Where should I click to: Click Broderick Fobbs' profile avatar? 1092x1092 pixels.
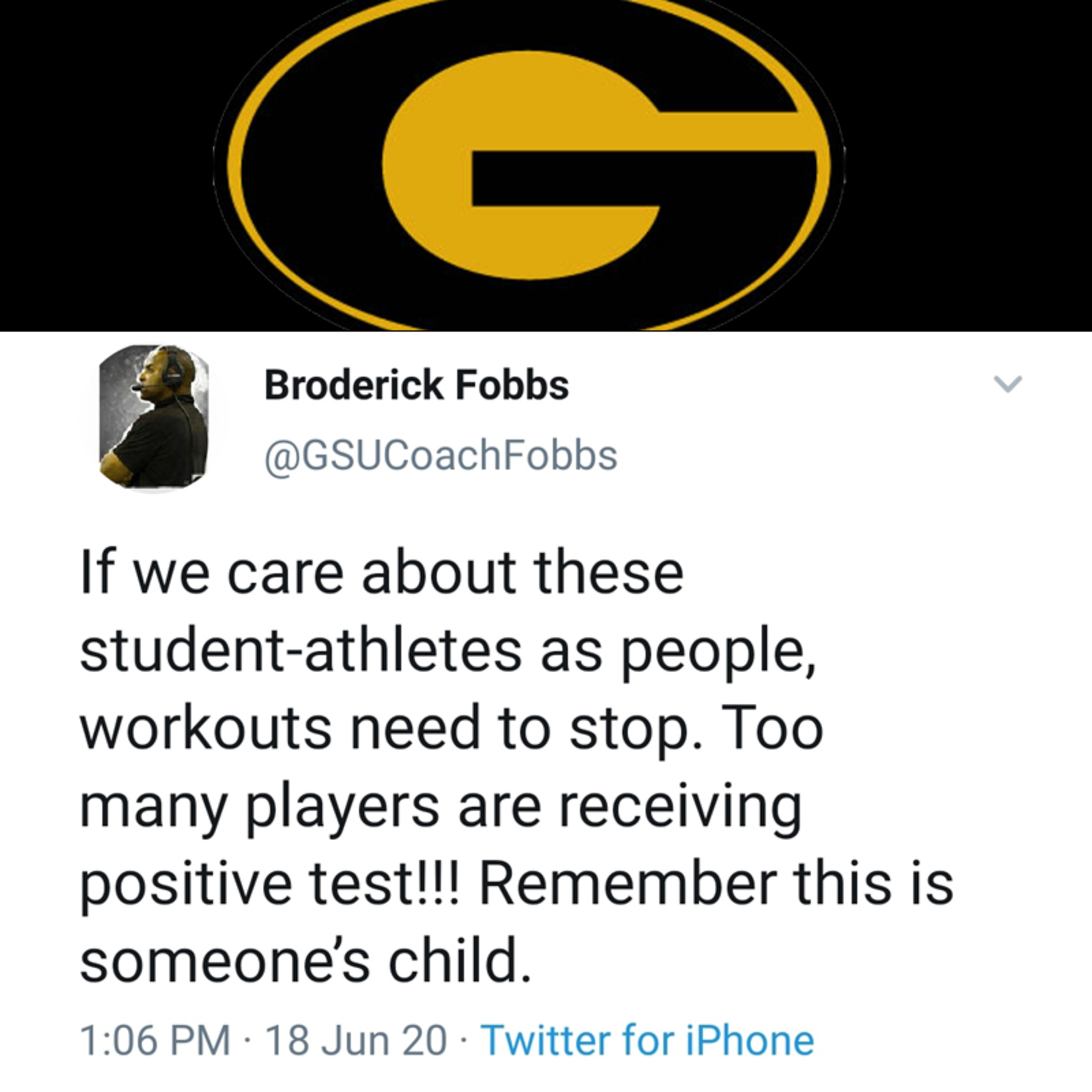point(154,416)
